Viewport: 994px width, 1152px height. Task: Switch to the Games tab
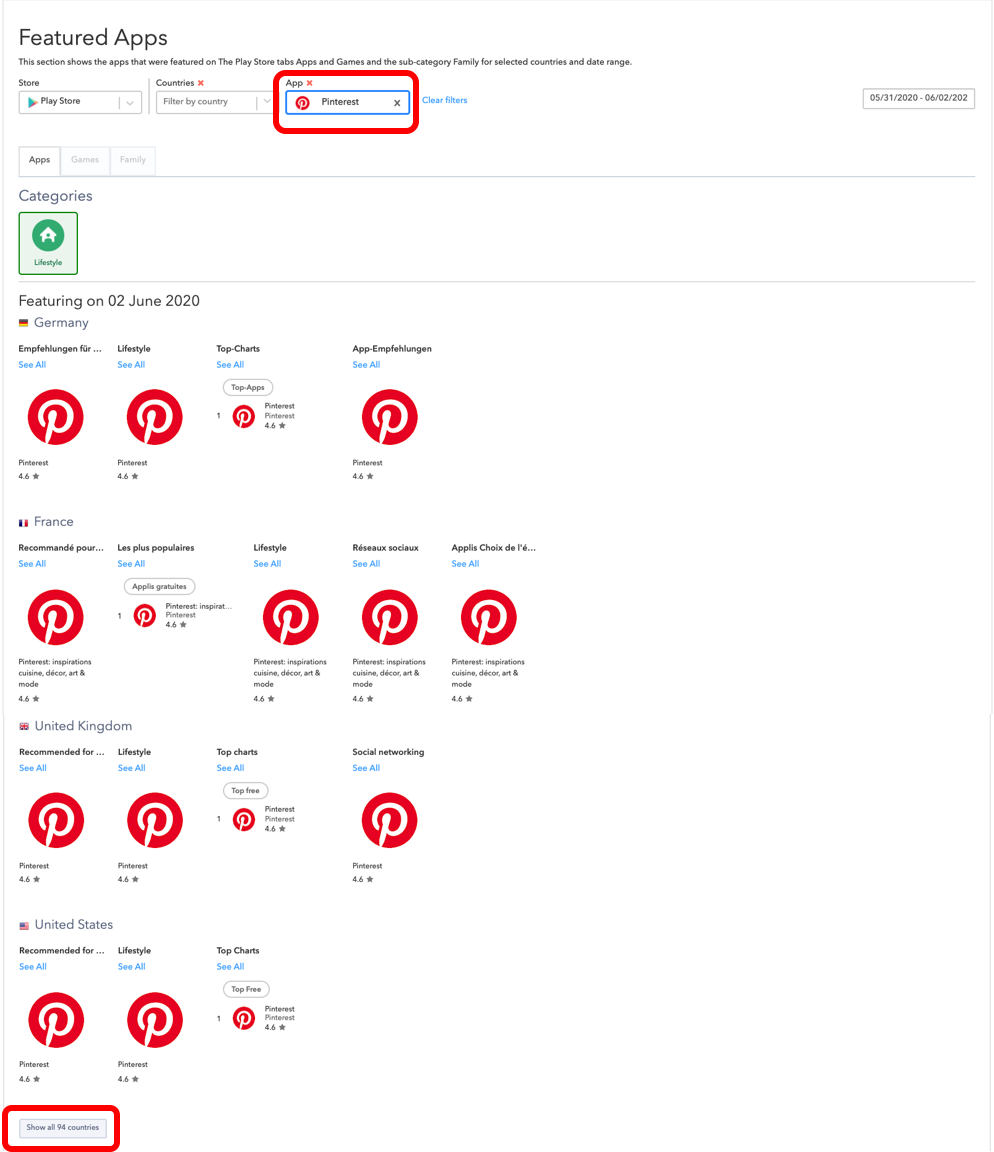(x=84, y=160)
